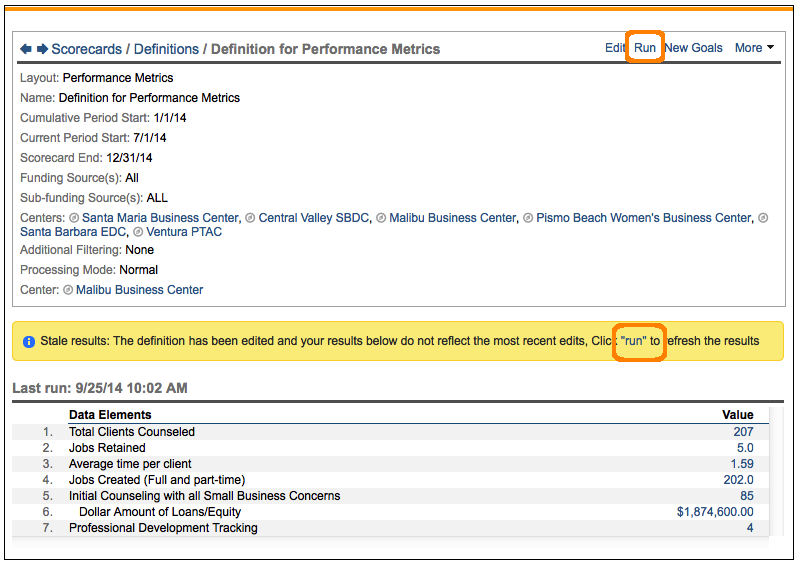Click icon beside Santa Maria Business Center
799x566 pixels.
(74, 218)
